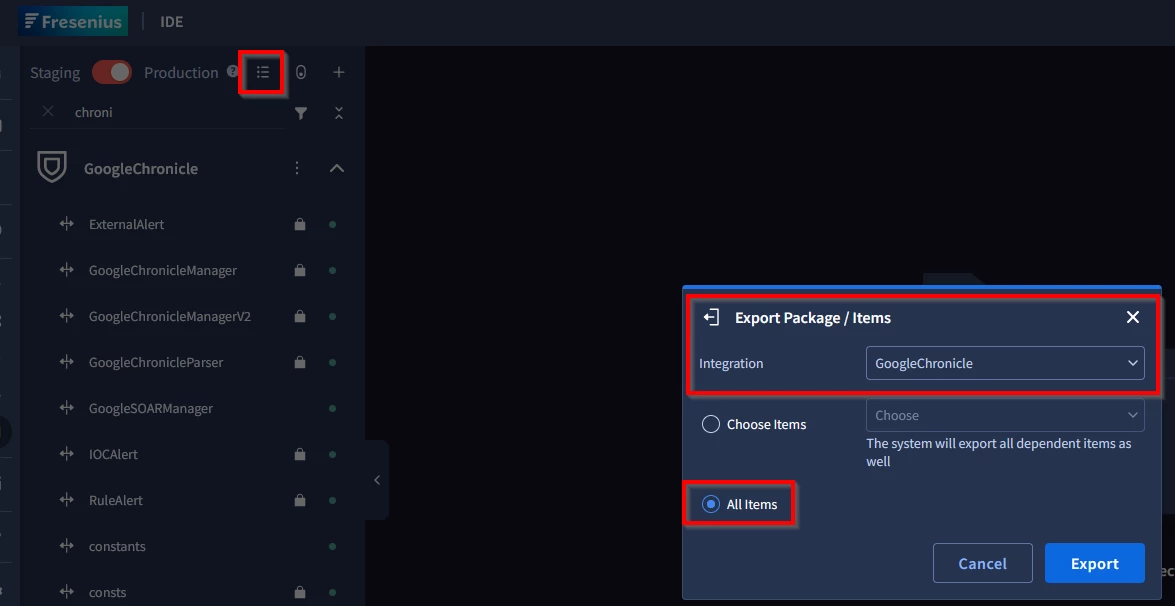Click the arrows icon beside RuleAlert
The width and height of the screenshot is (1175, 606).
67,499
